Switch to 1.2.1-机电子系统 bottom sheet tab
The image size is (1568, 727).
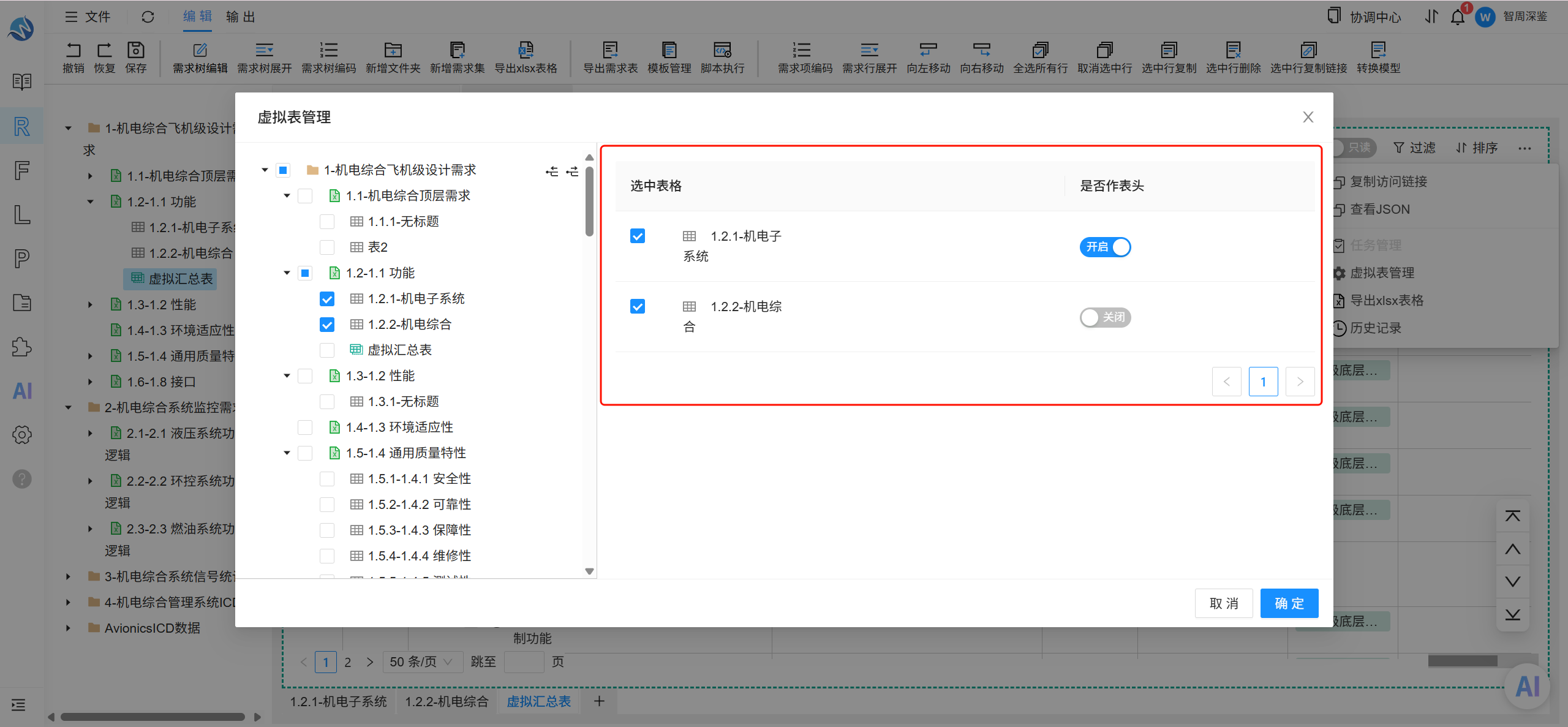point(338,701)
